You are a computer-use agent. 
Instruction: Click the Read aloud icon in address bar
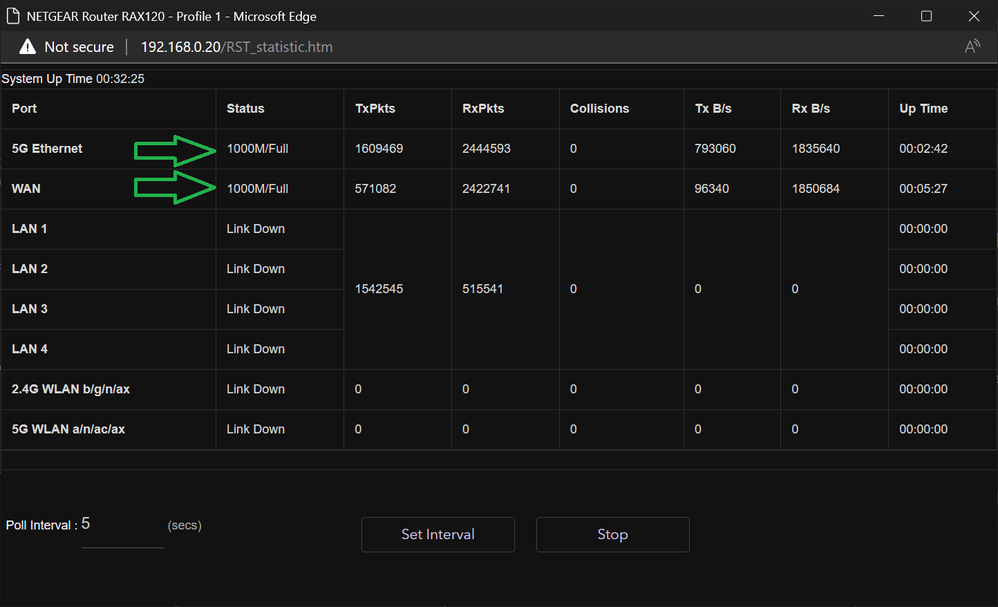pyautogui.click(x=971, y=47)
